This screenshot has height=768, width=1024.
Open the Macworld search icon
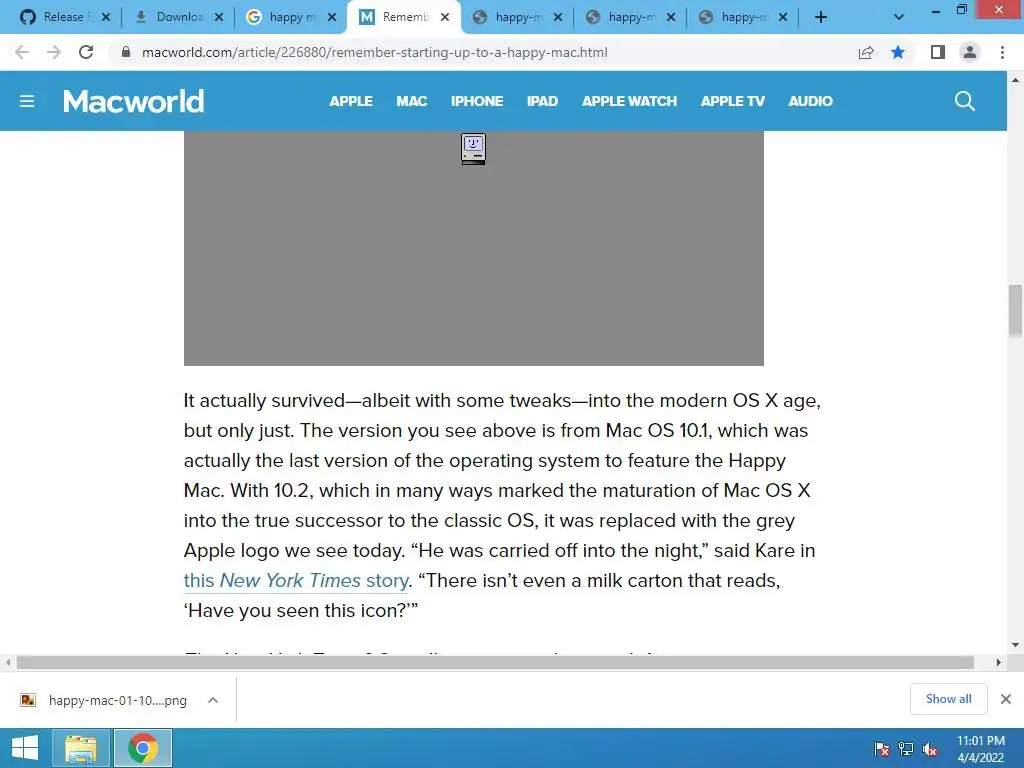[x=965, y=101]
